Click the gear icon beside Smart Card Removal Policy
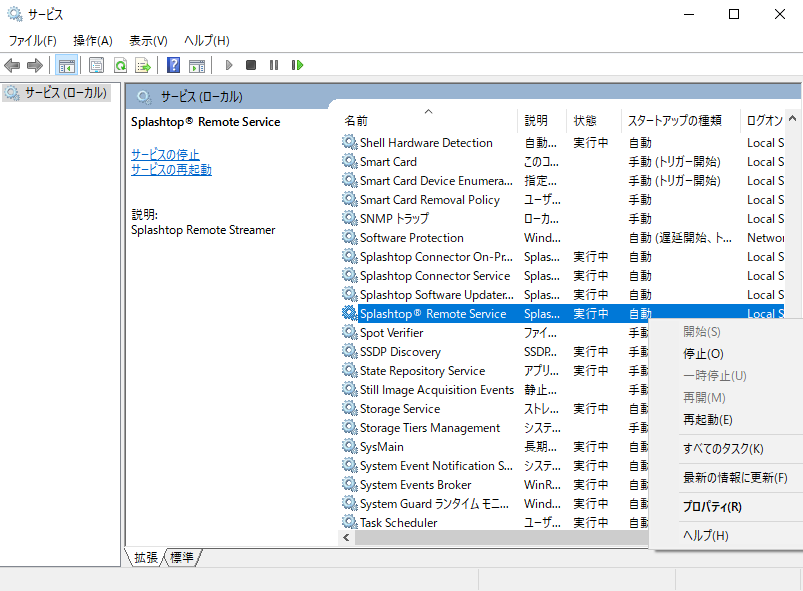Viewport: 803px width, 591px height. coord(350,199)
